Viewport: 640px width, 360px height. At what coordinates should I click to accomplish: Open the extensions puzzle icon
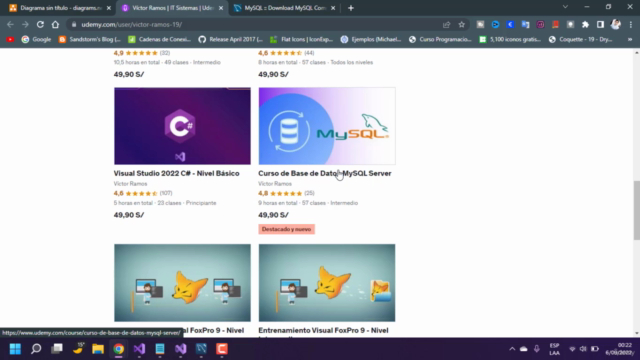[585, 24]
